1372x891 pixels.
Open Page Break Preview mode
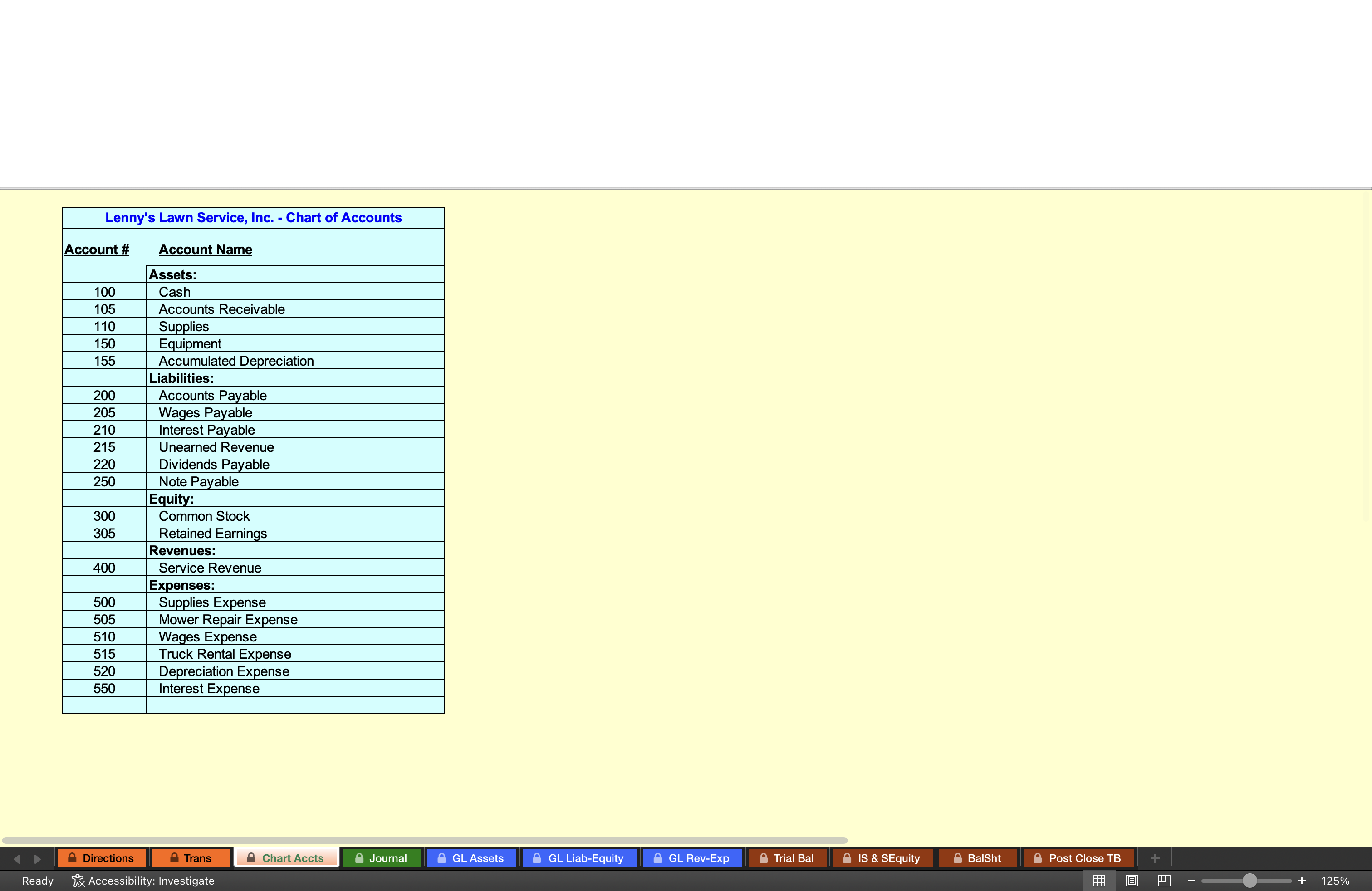pyautogui.click(x=1163, y=880)
